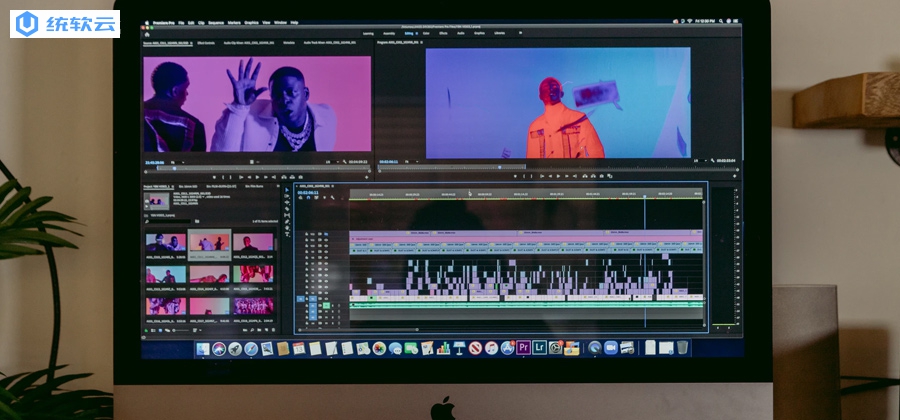Switch Project panel to List view
Image resolution: width=900 pixels, height=420 pixels.
(153, 330)
